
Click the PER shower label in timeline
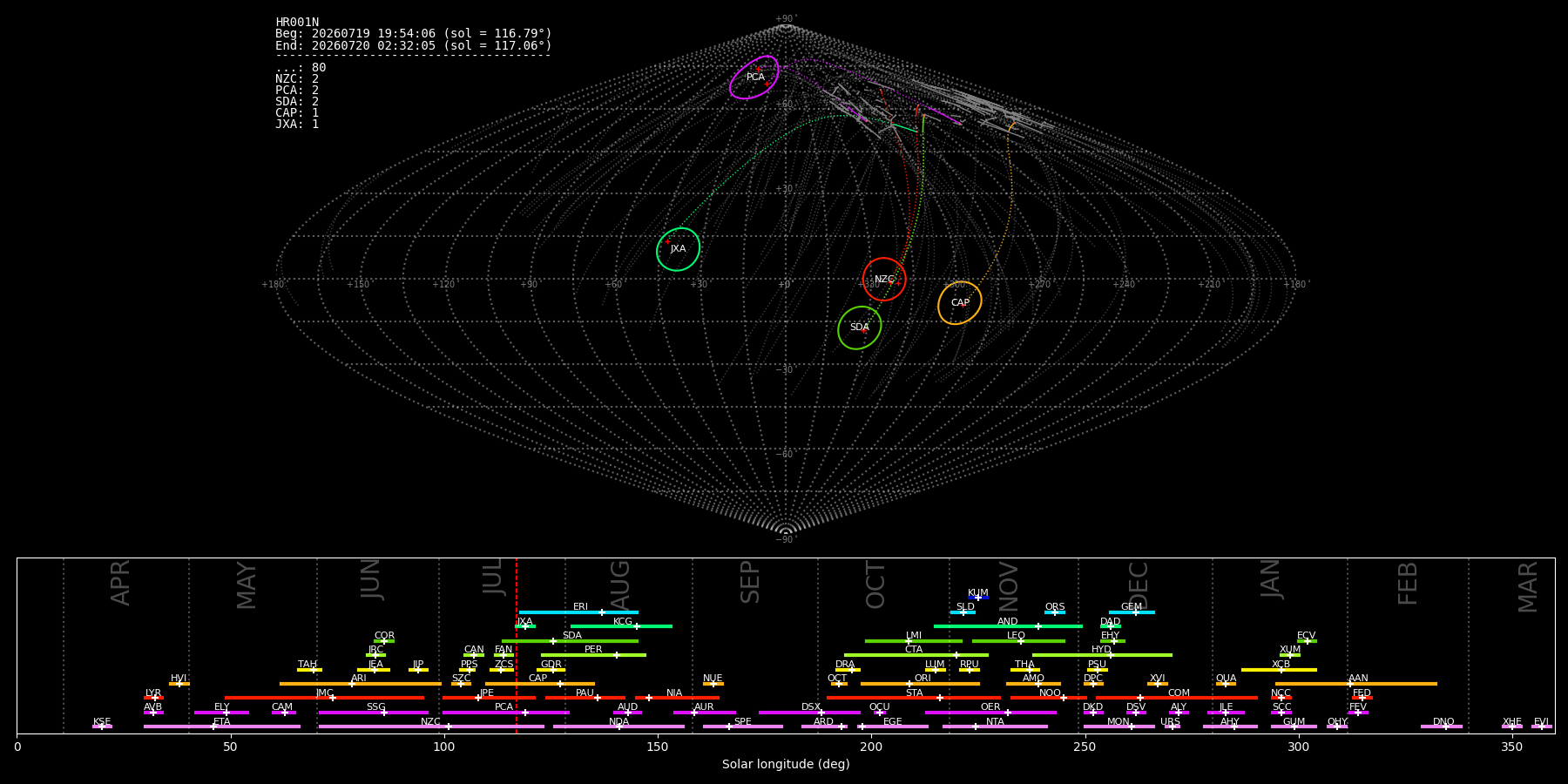(593, 650)
